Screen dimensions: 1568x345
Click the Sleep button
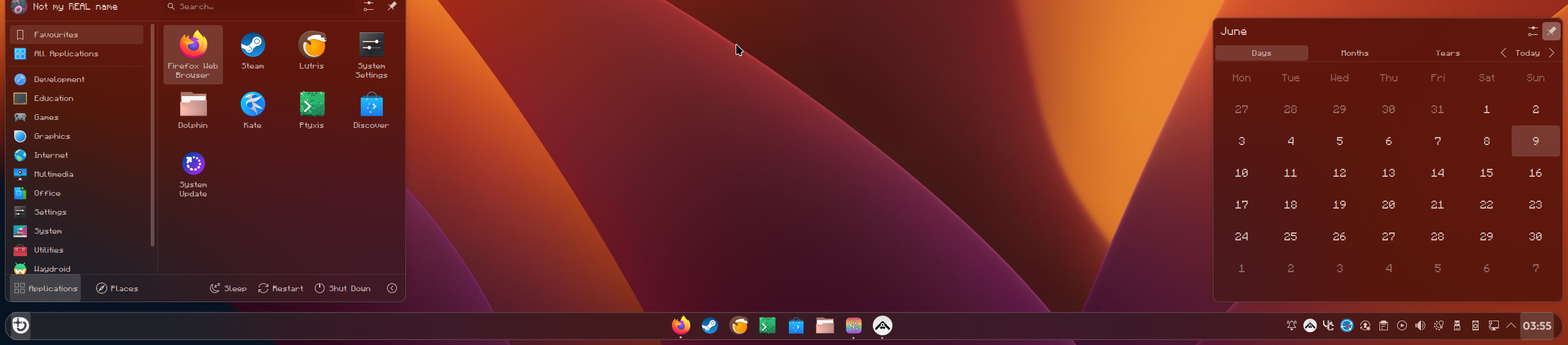point(228,288)
